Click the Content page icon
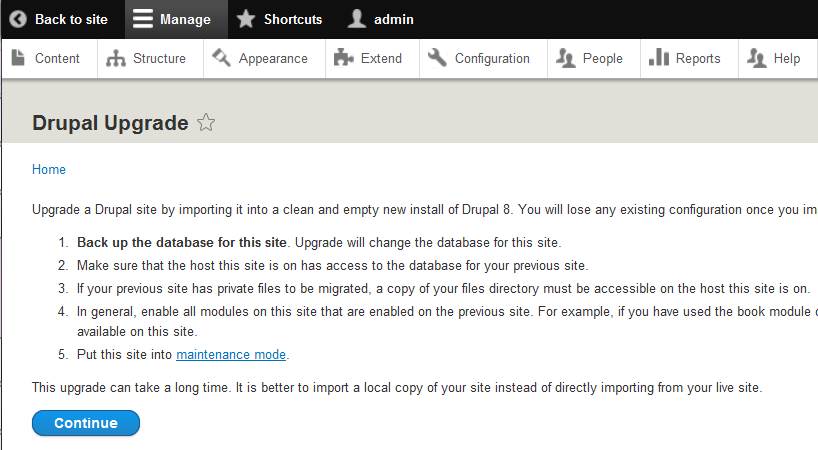Image resolution: width=818 pixels, height=450 pixels. tap(18, 58)
